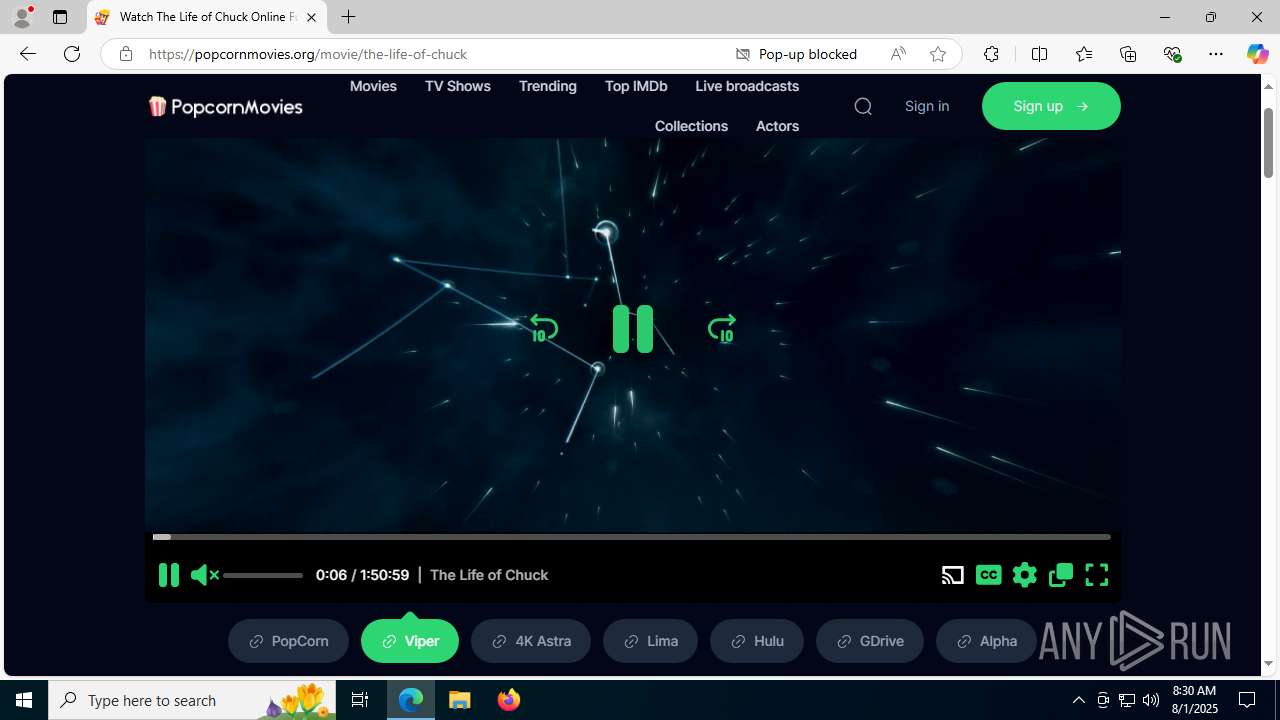Switch to the 4K Astra server

click(x=531, y=641)
